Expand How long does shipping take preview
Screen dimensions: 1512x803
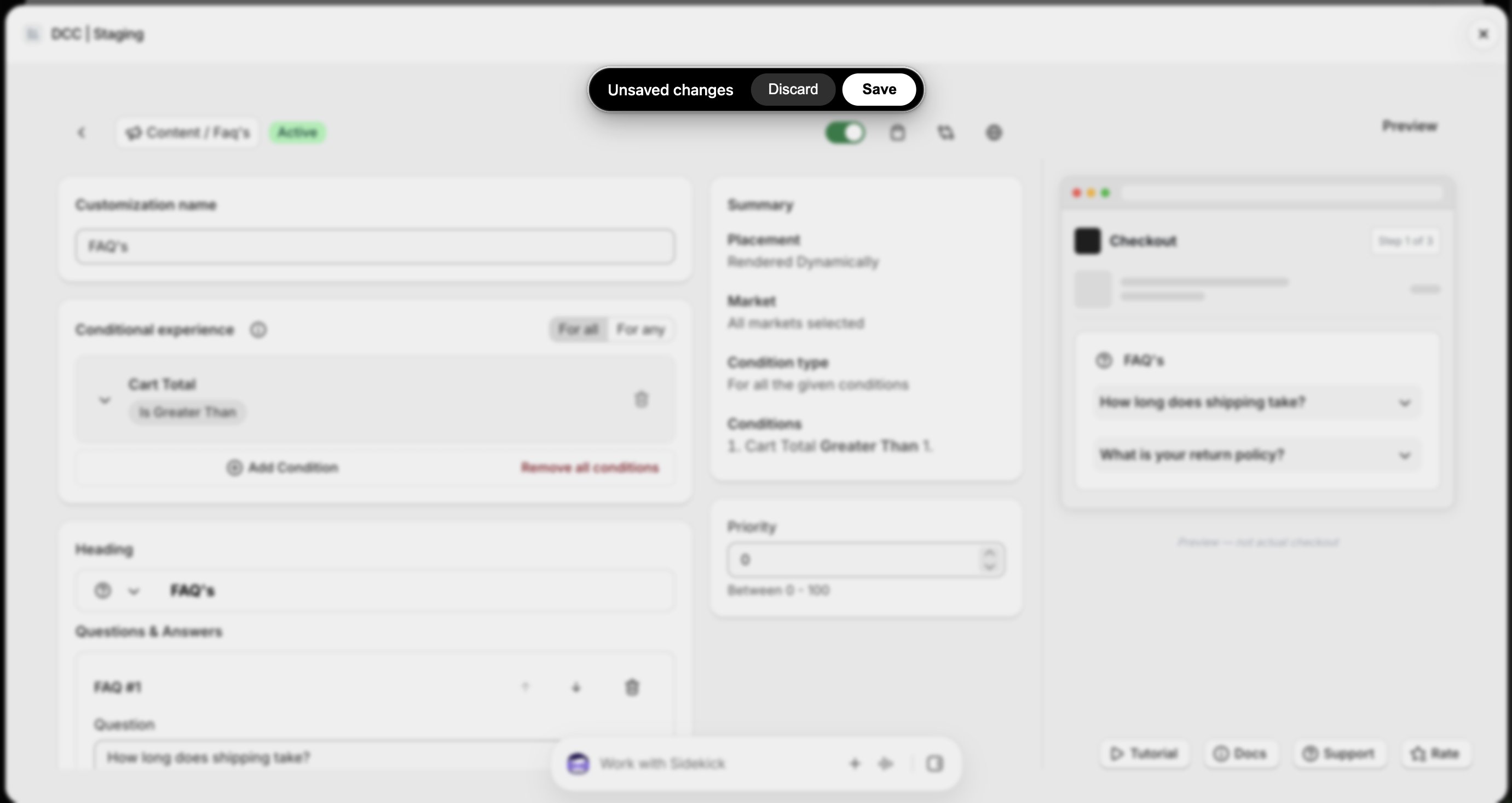coord(1257,403)
